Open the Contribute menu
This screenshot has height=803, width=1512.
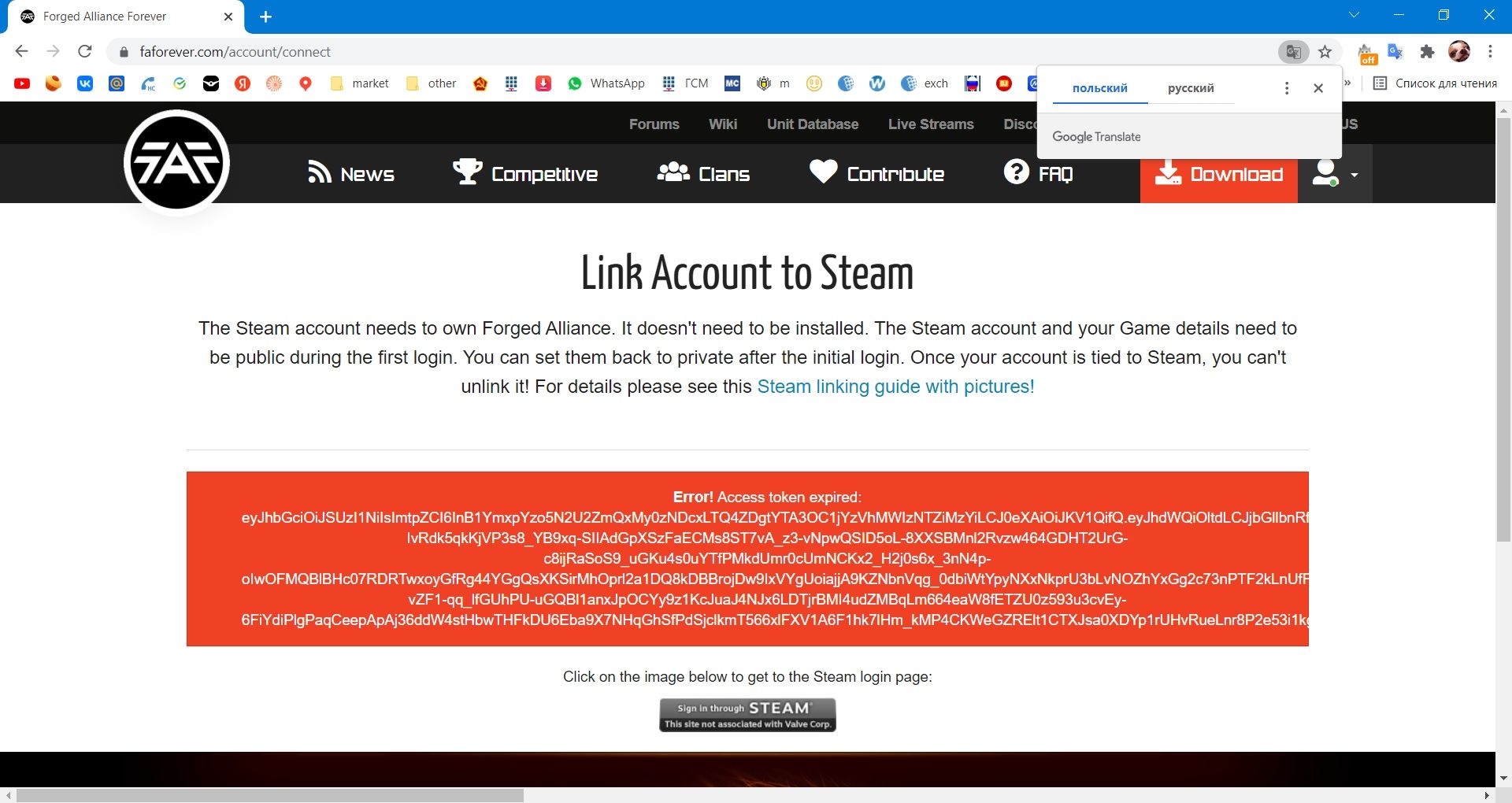tap(876, 174)
